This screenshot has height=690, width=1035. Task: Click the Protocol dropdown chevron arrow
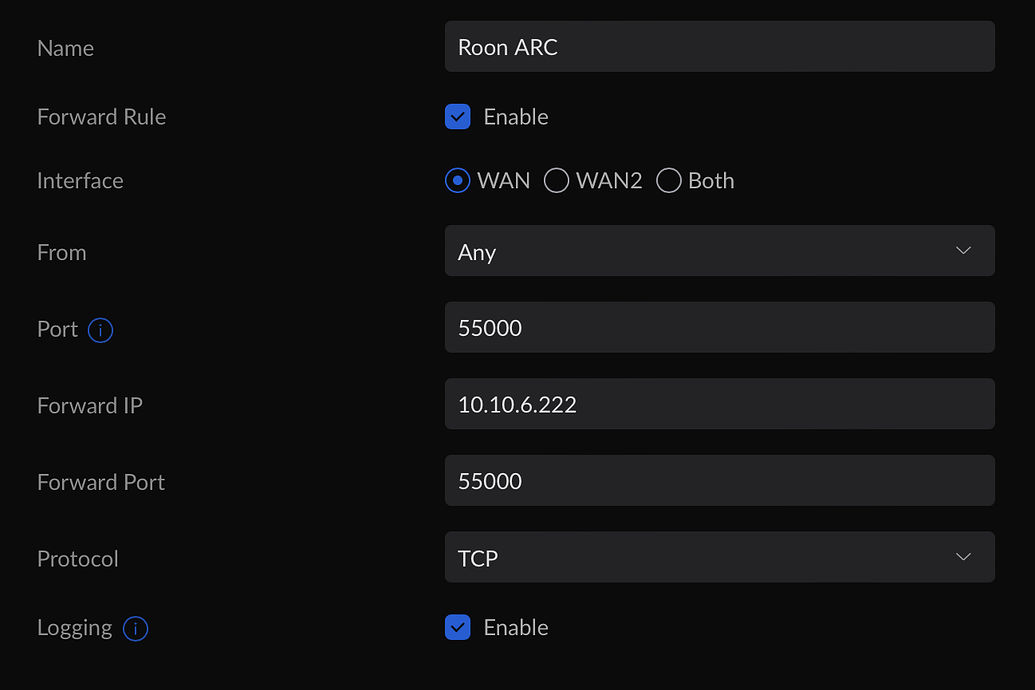tap(963, 557)
